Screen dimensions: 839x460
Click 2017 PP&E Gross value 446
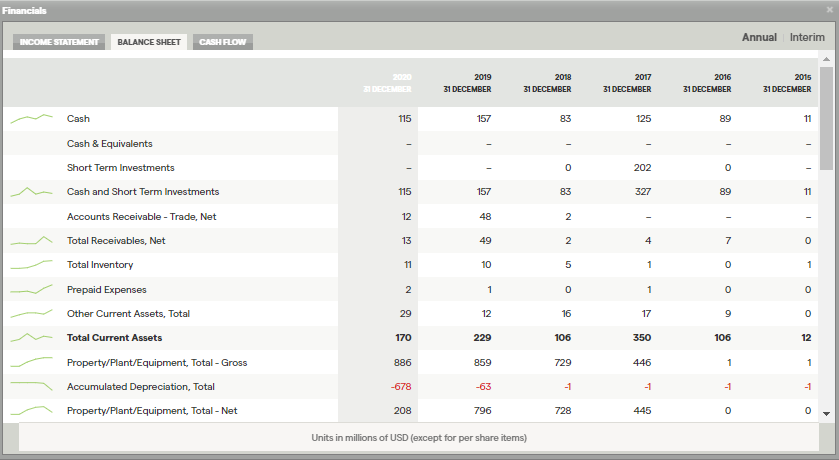[642, 363]
